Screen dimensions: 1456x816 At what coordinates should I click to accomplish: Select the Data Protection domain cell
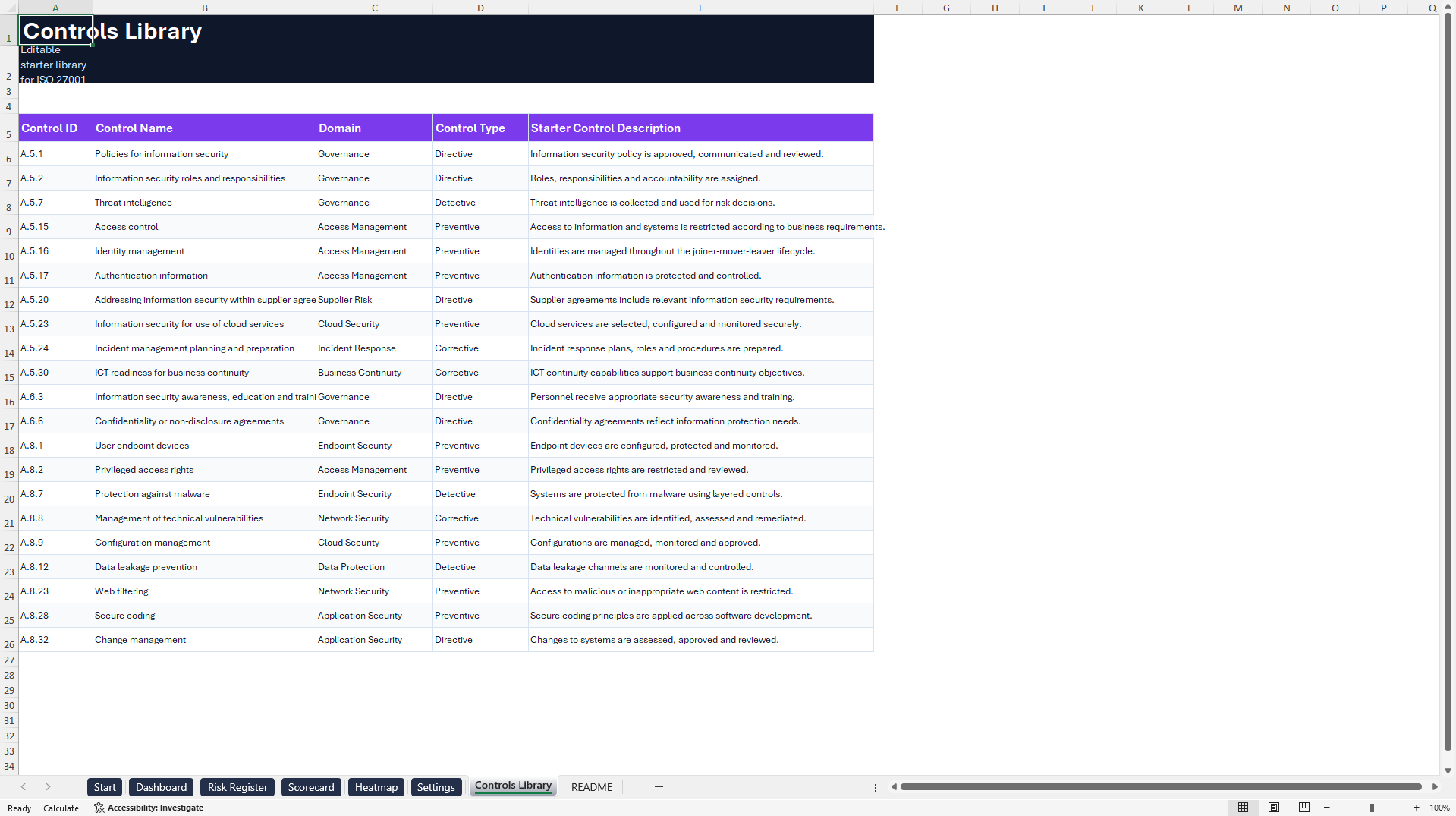pos(374,567)
